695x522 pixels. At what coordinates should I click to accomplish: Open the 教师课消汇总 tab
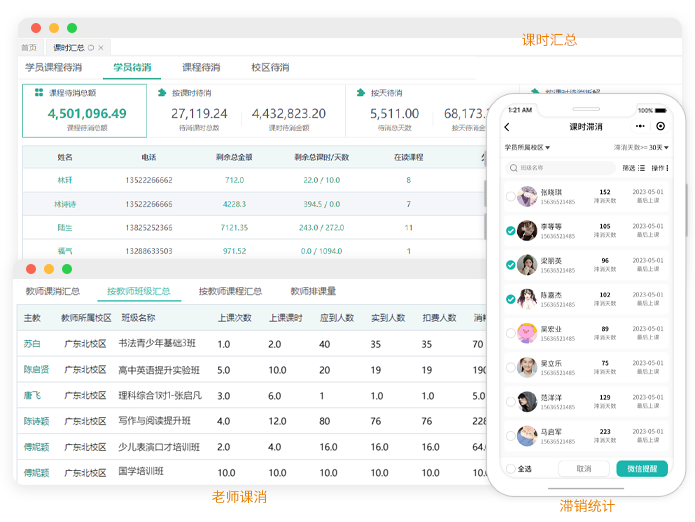52,291
